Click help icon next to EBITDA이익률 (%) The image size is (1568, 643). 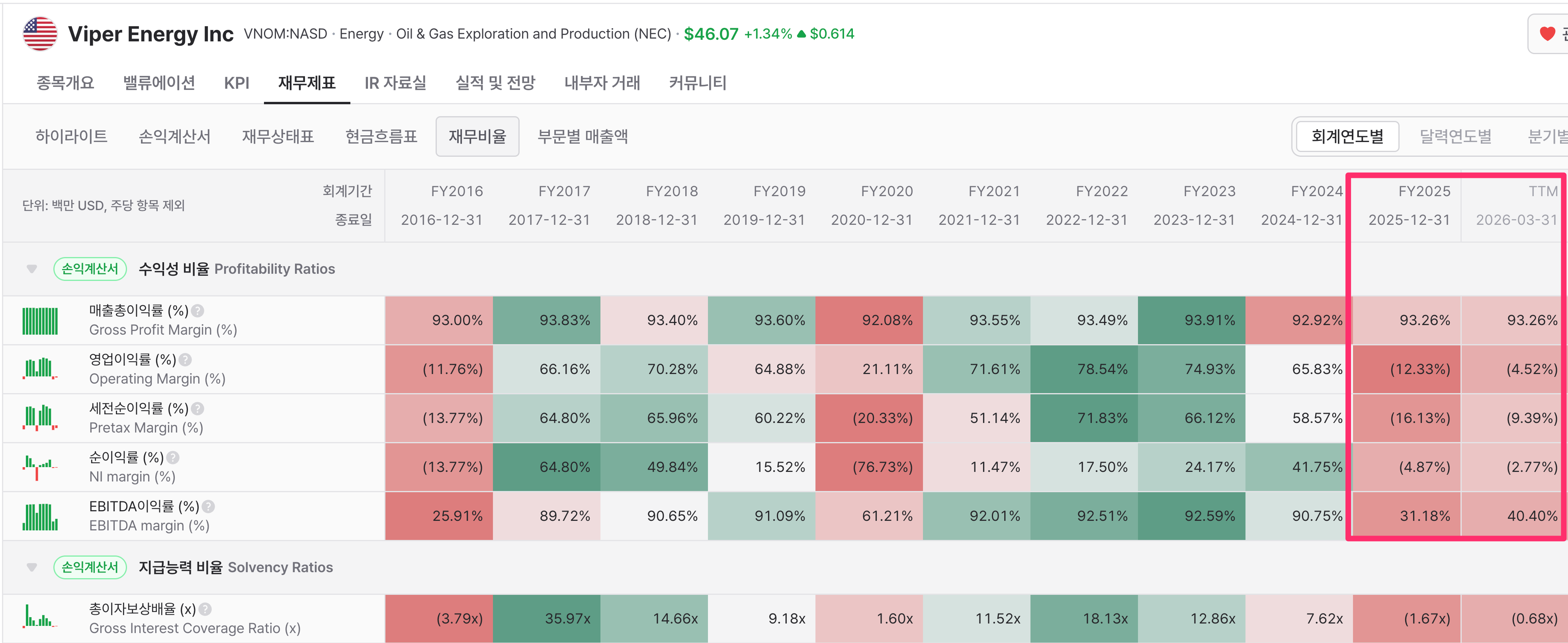tap(208, 507)
